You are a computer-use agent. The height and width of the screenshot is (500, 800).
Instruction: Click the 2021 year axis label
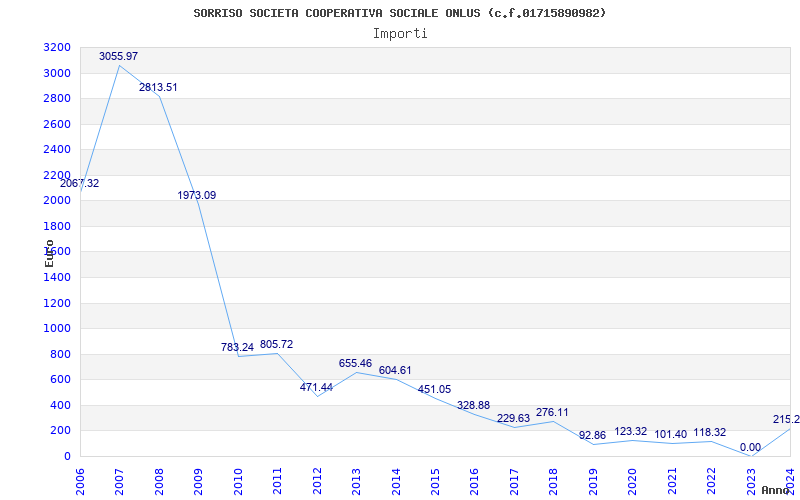click(671, 483)
